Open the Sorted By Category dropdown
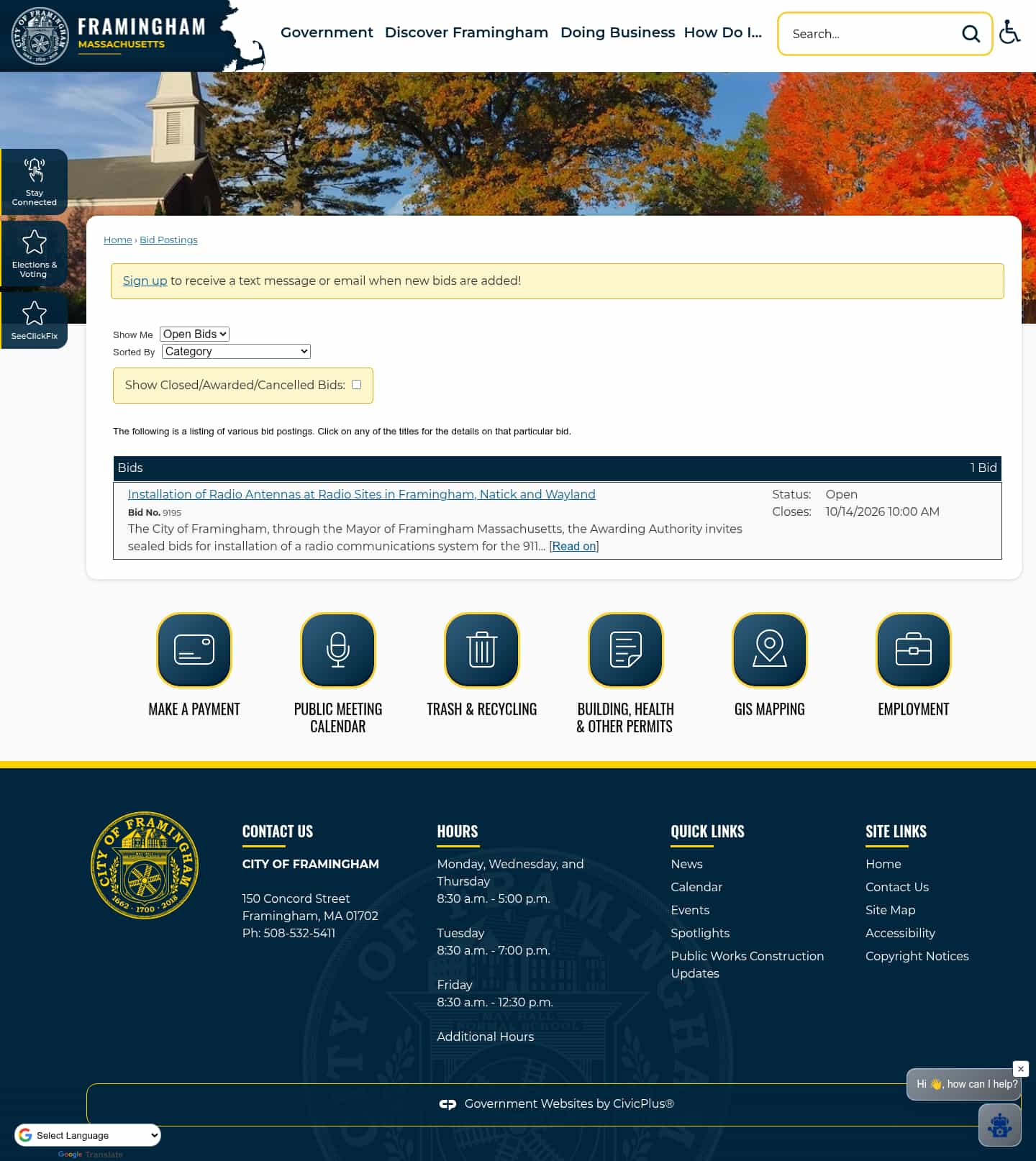Image resolution: width=1036 pixels, height=1161 pixels. (236, 351)
